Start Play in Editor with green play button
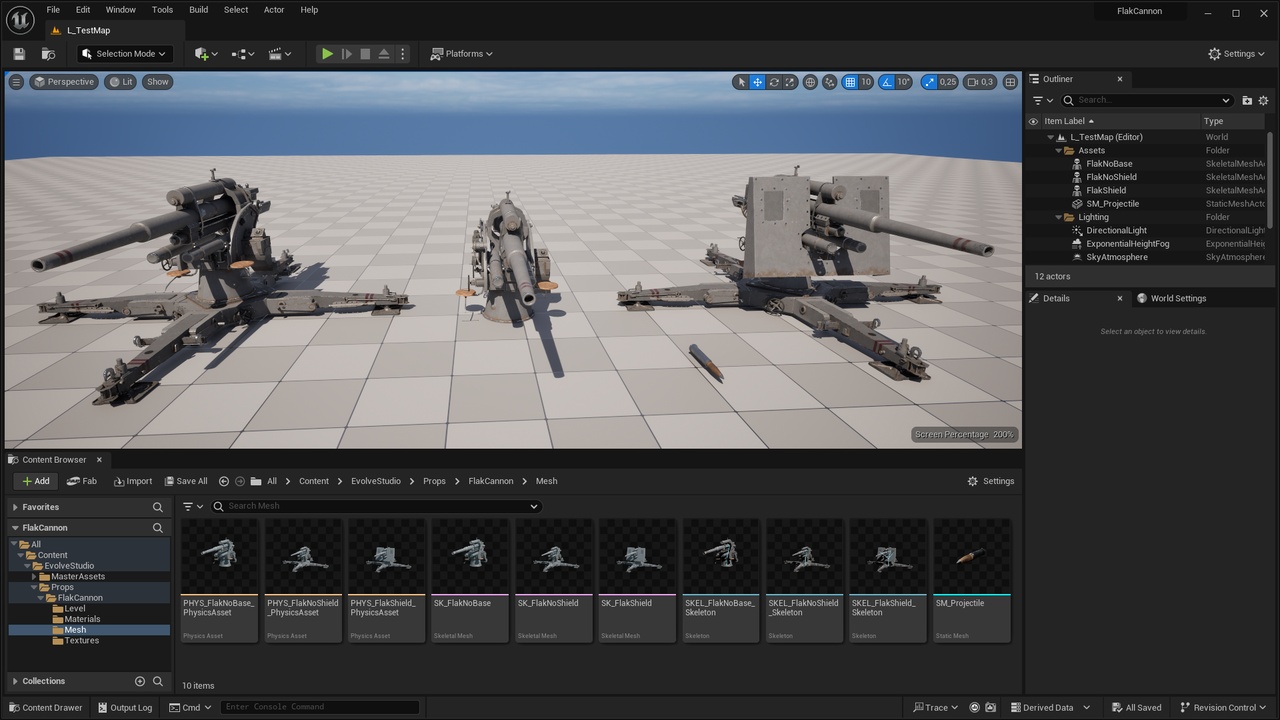 (x=327, y=54)
